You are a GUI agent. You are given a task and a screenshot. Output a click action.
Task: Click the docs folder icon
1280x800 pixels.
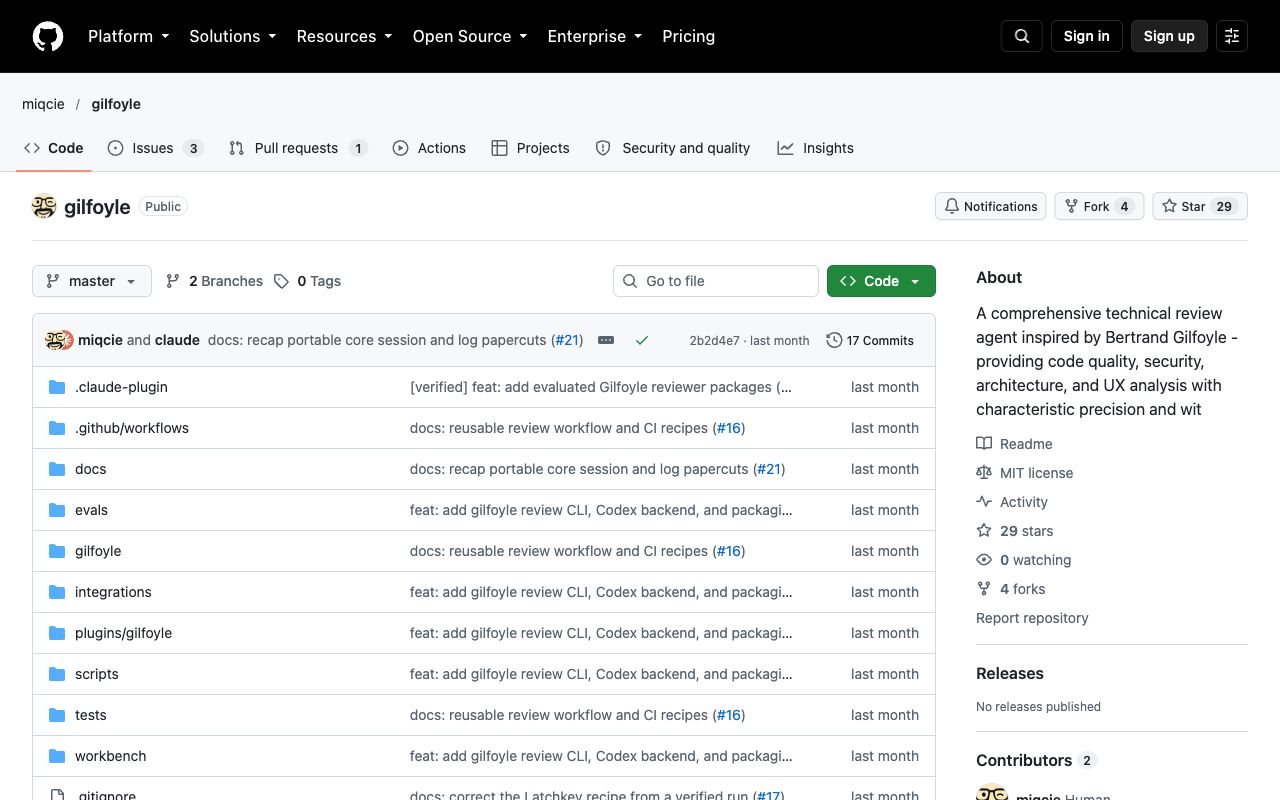(57, 469)
